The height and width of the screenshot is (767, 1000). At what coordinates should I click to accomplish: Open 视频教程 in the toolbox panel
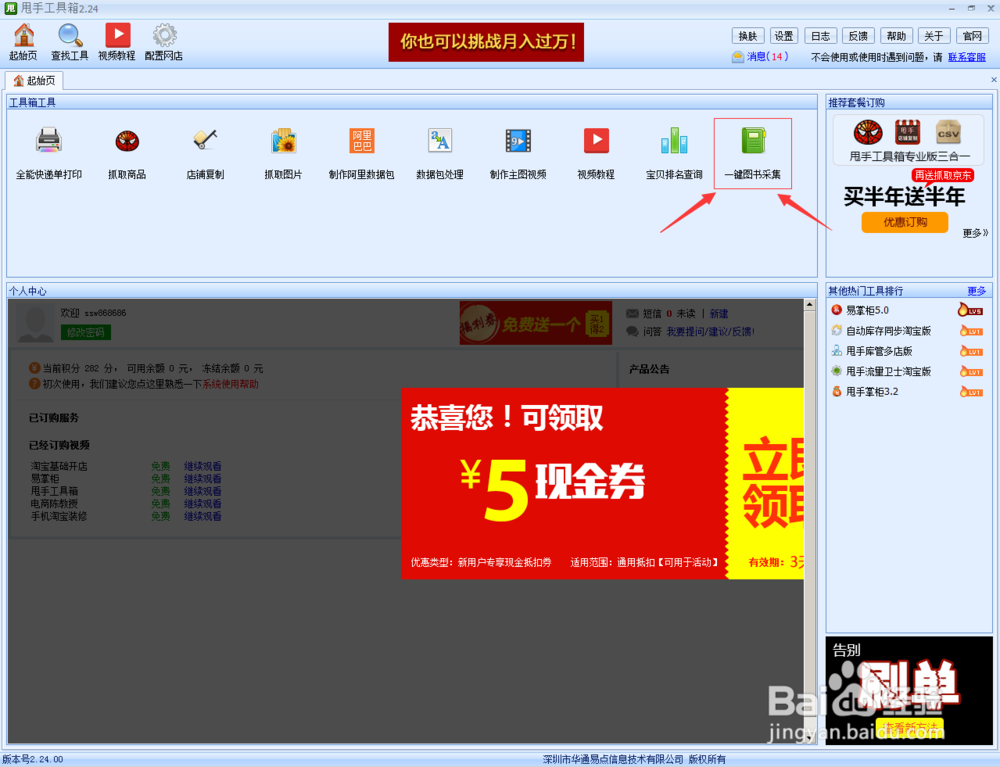click(596, 154)
